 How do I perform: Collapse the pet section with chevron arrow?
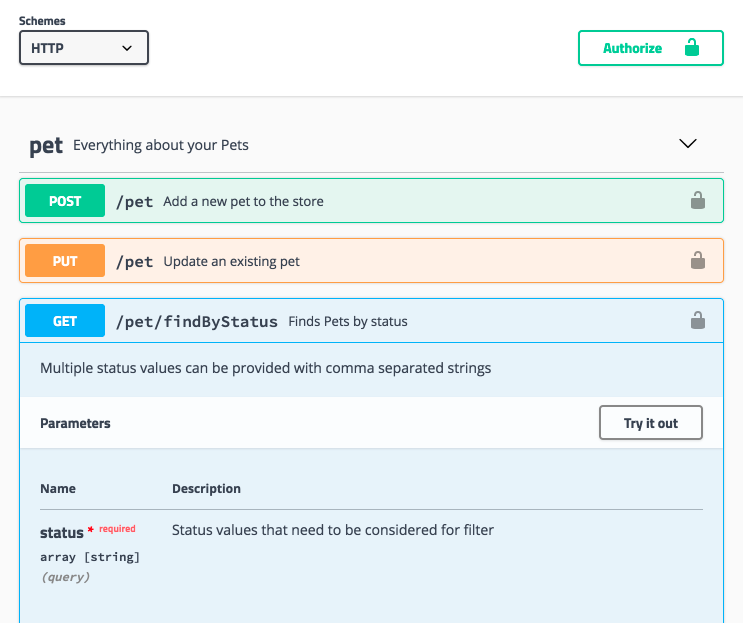click(688, 144)
